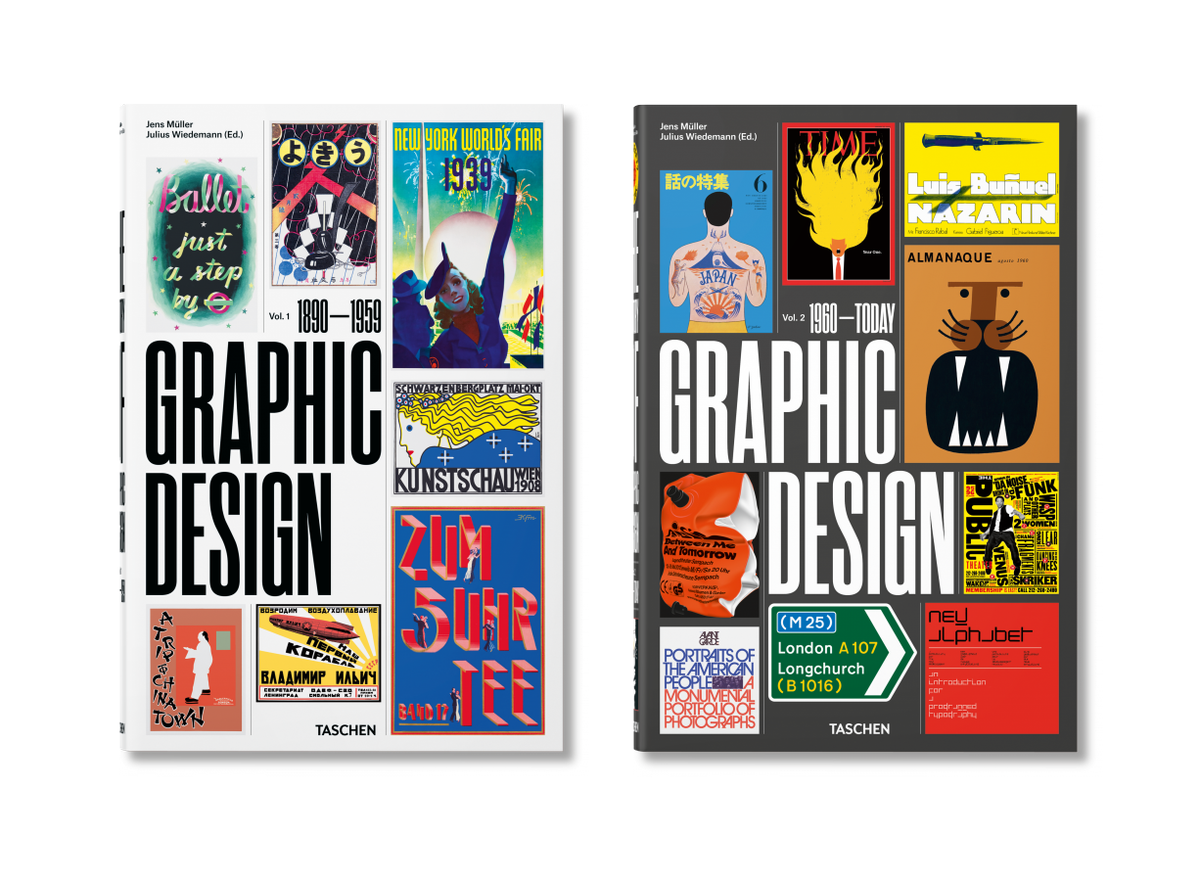
Task: Click the black "GRAPHIC" title on Vol. 1
Action: coord(263,403)
